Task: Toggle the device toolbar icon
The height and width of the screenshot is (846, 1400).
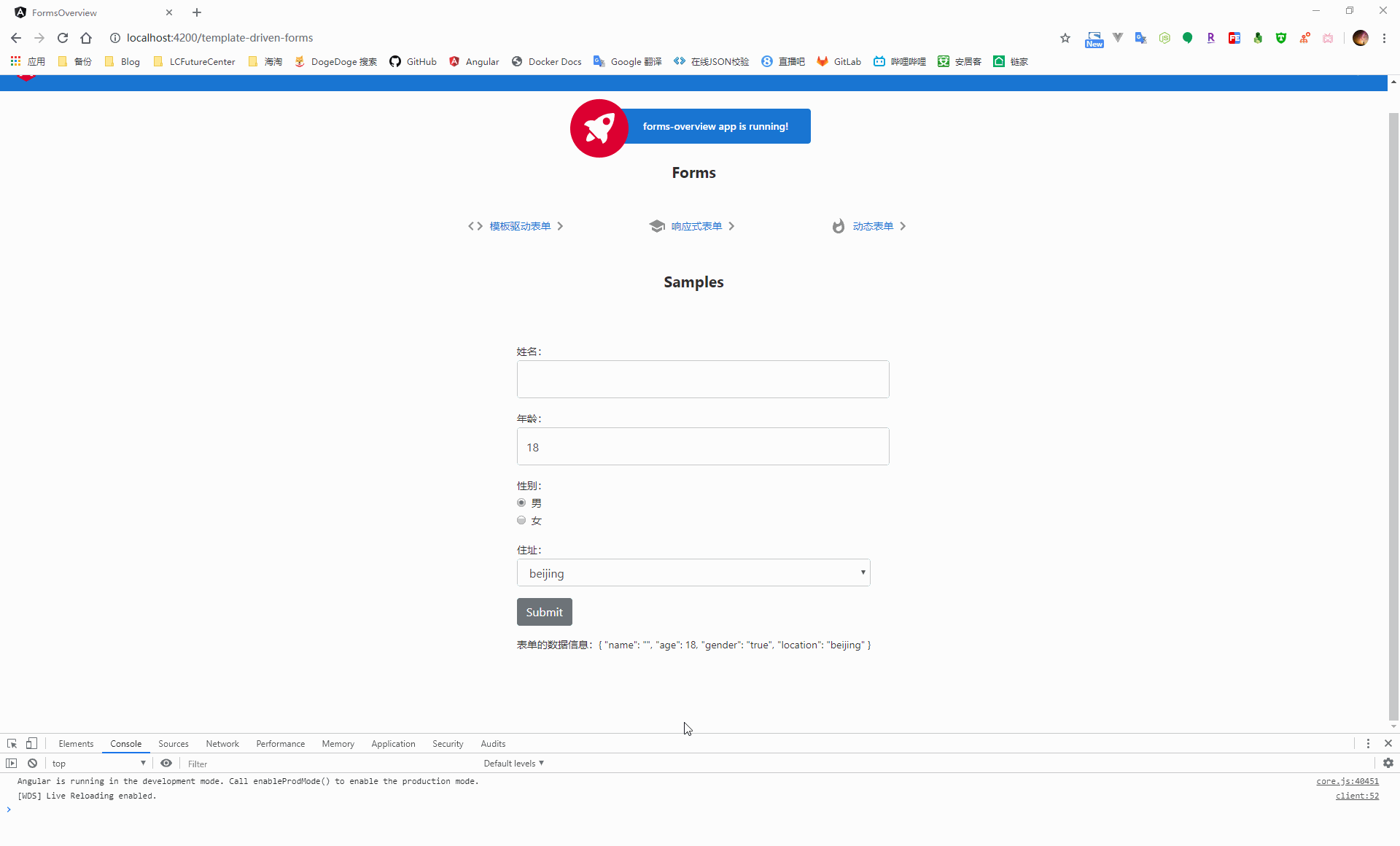Action: [x=31, y=743]
